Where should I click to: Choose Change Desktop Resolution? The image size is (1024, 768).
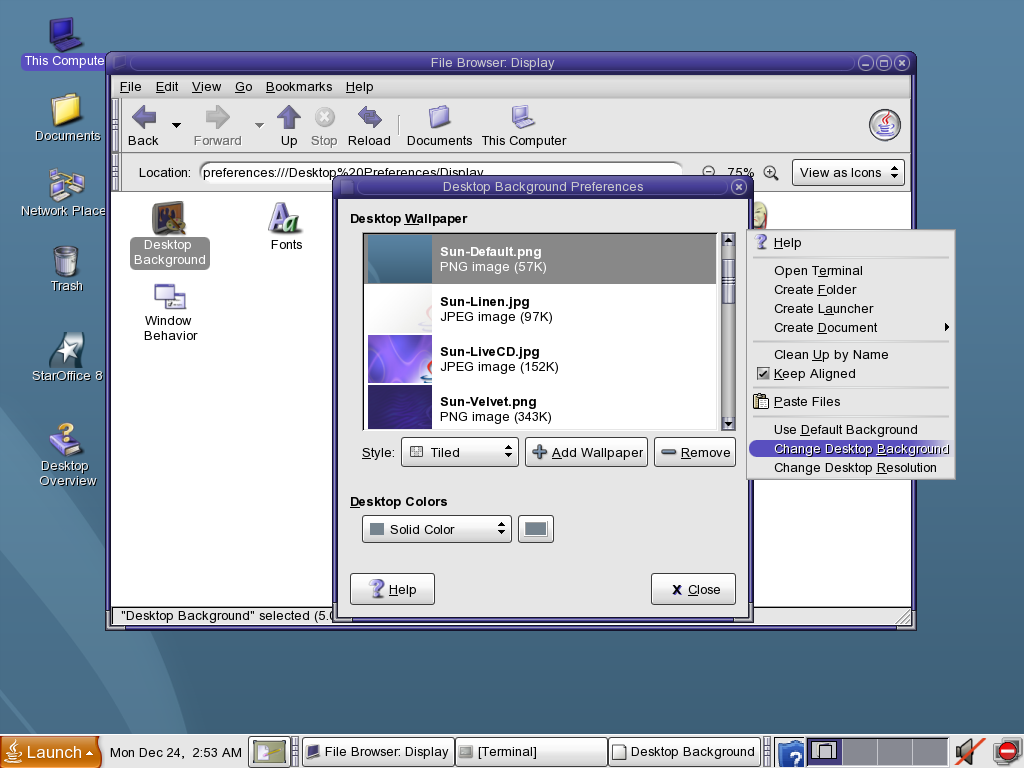coord(850,468)
